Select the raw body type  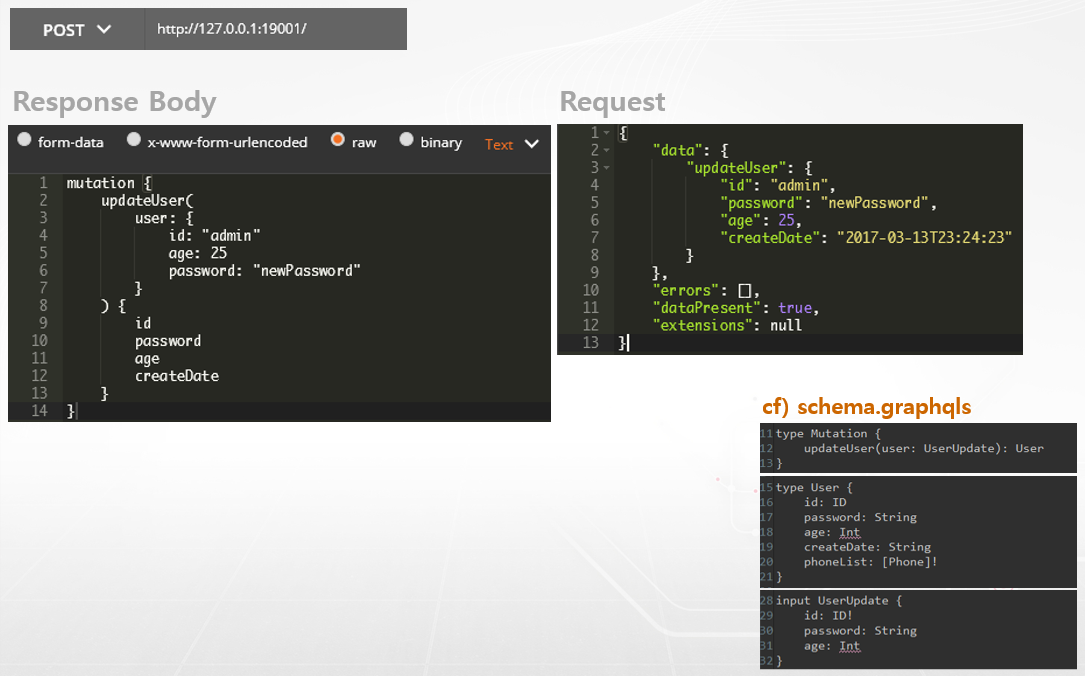(338, 141)
